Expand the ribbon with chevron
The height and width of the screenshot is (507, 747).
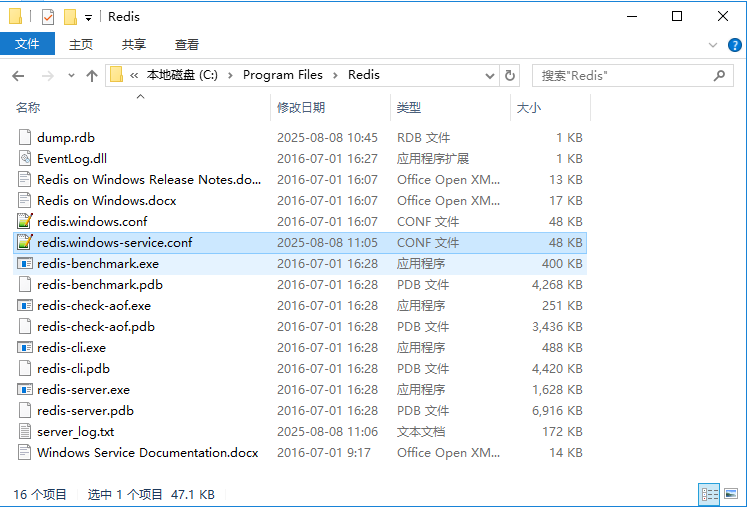click(713, 45)
